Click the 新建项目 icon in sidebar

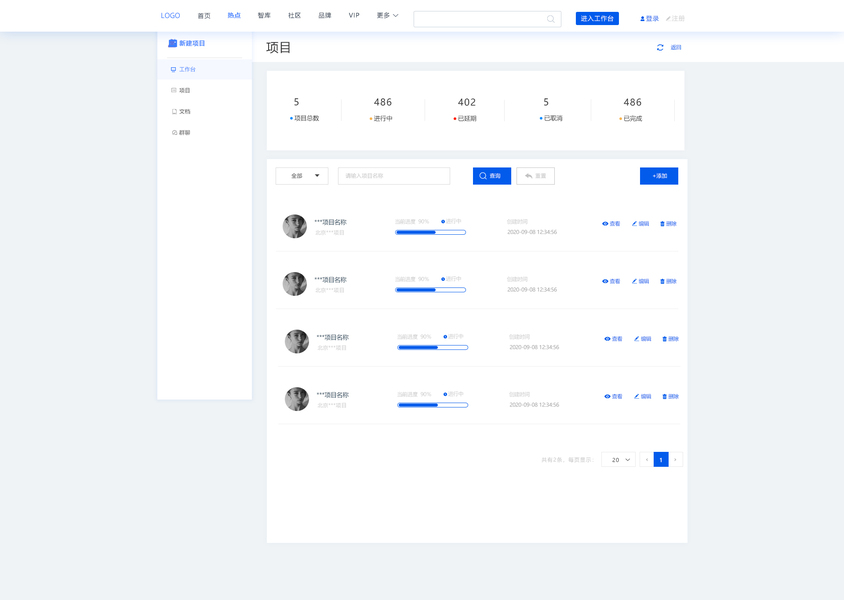[172, 43]
